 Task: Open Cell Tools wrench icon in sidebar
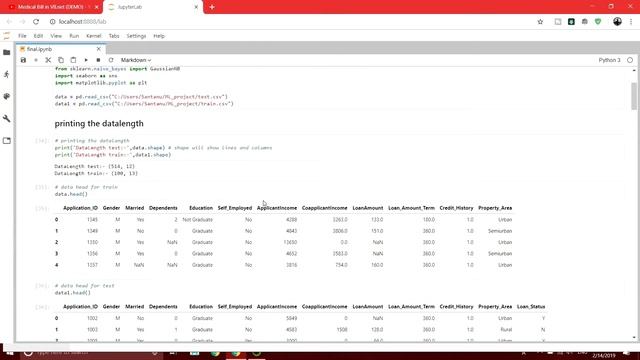click(x=7, y=118)
